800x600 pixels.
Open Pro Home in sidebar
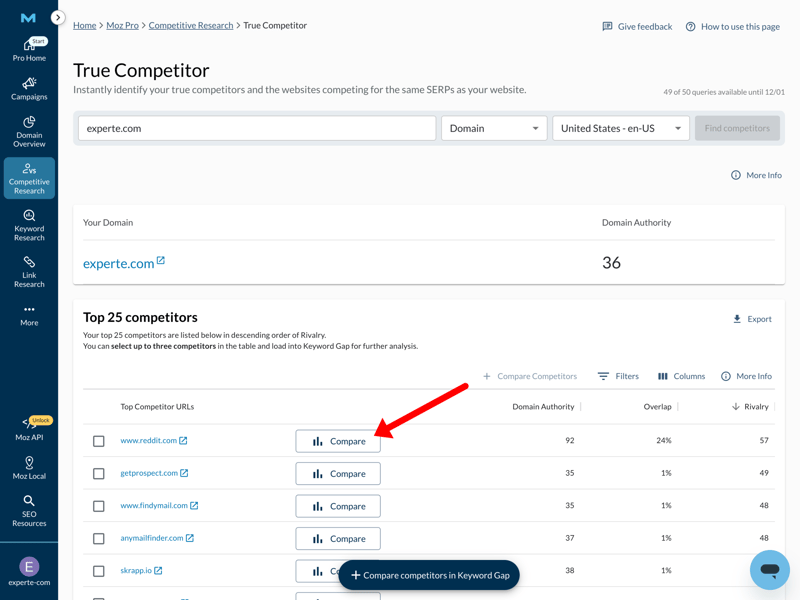point(29,50)
